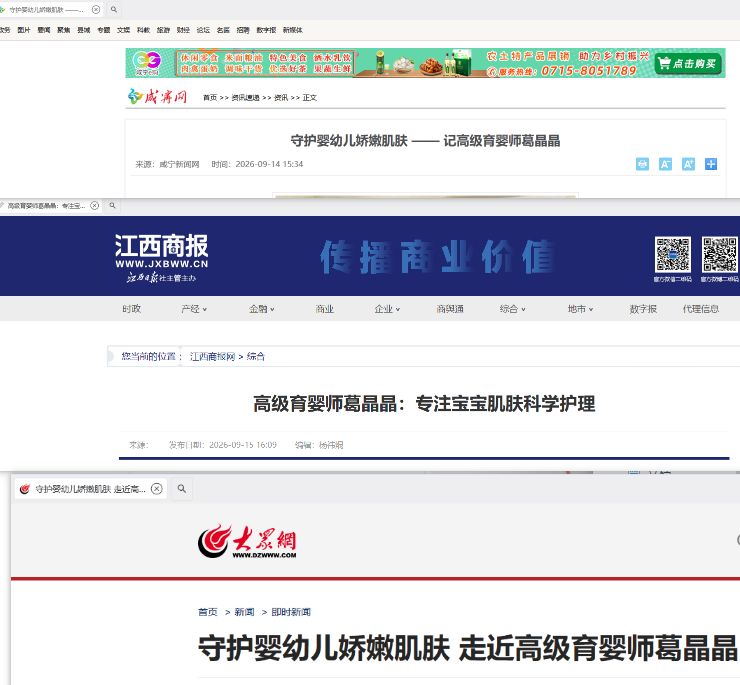
Task: Open 科教 in Xianning top navigation
Action: coord(143,30)
